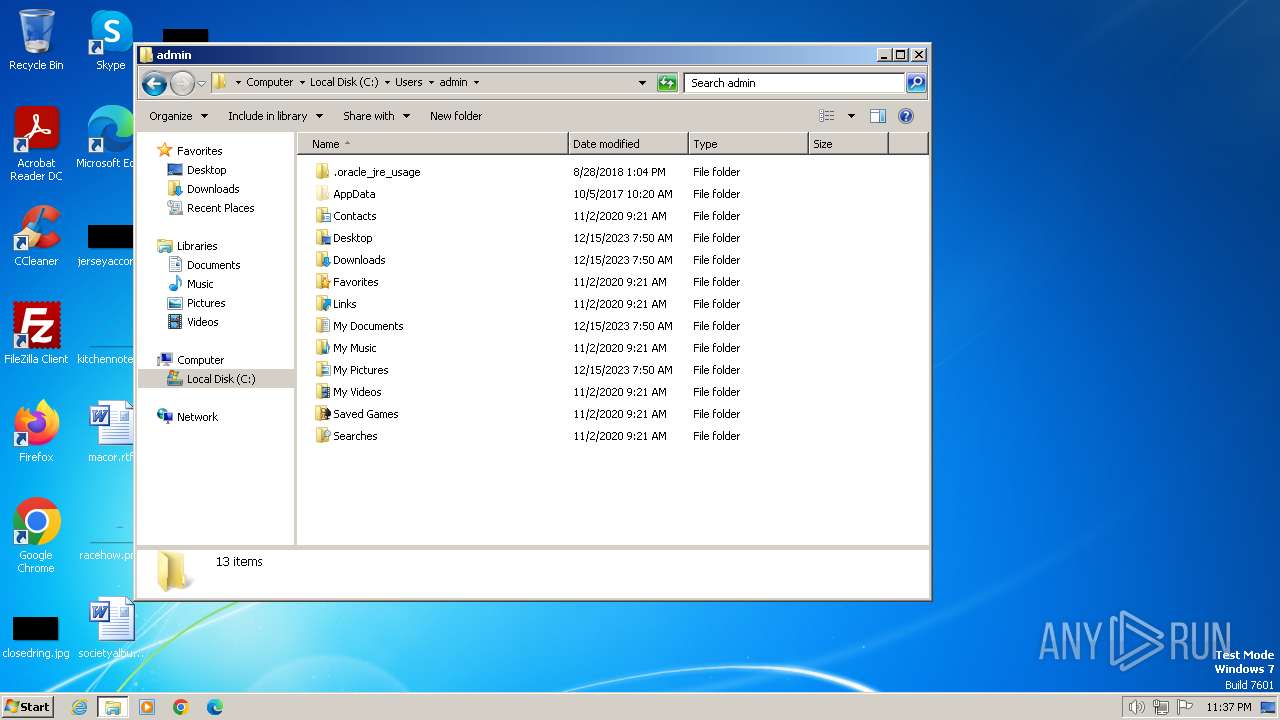Open the Organize menu

(x=178, y=116)
